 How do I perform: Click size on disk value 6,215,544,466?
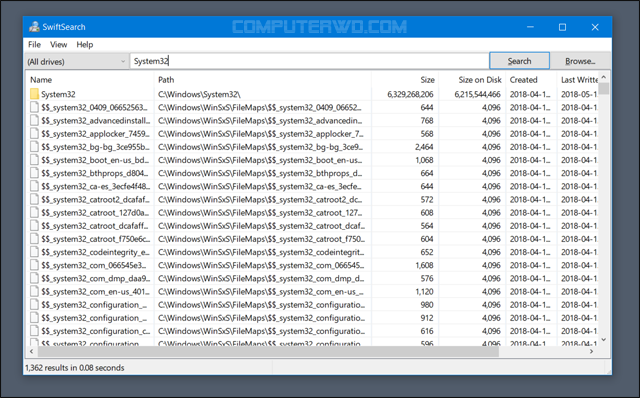pyautogui.click(x=477, y=94)
